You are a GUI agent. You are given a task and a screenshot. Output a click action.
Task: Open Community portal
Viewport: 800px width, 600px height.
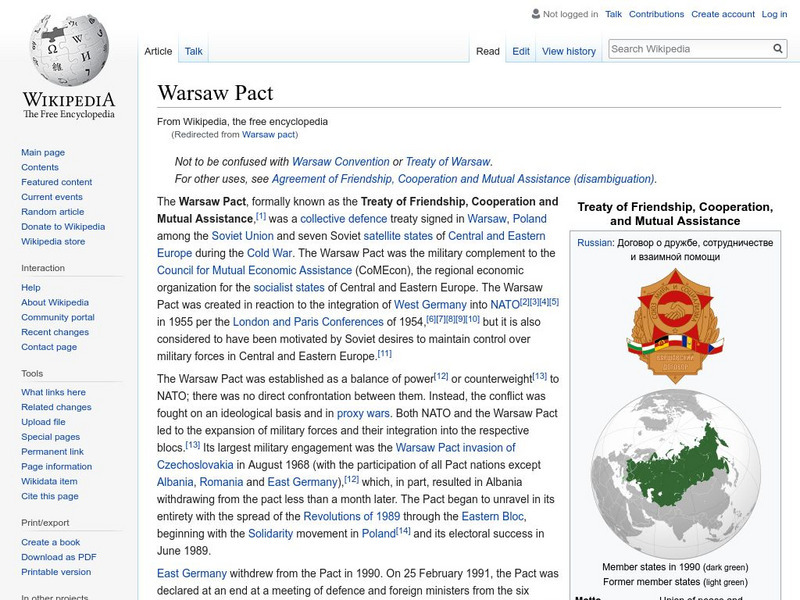click(x=58, y=317)
